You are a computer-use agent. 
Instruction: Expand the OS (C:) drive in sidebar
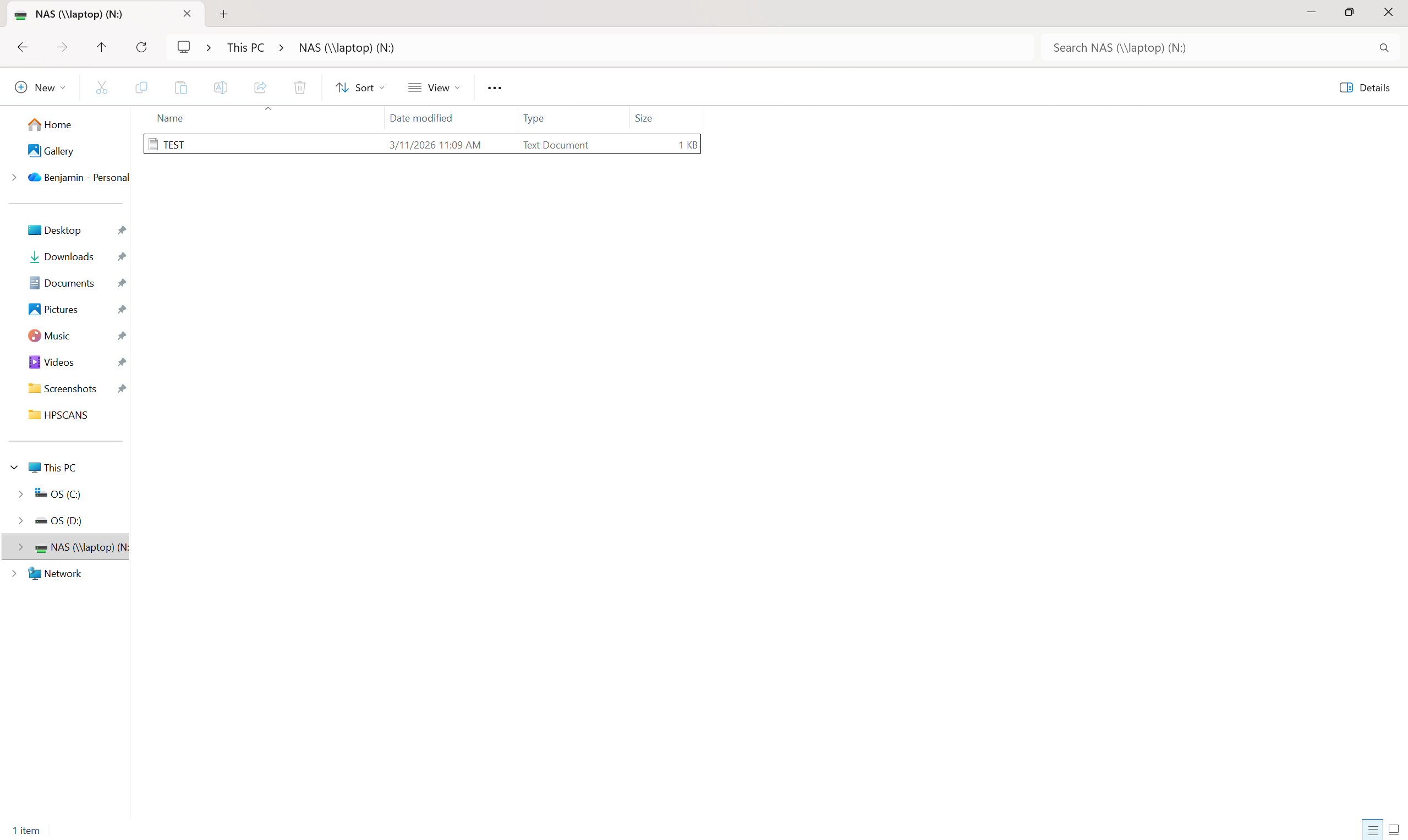(21, 493)
